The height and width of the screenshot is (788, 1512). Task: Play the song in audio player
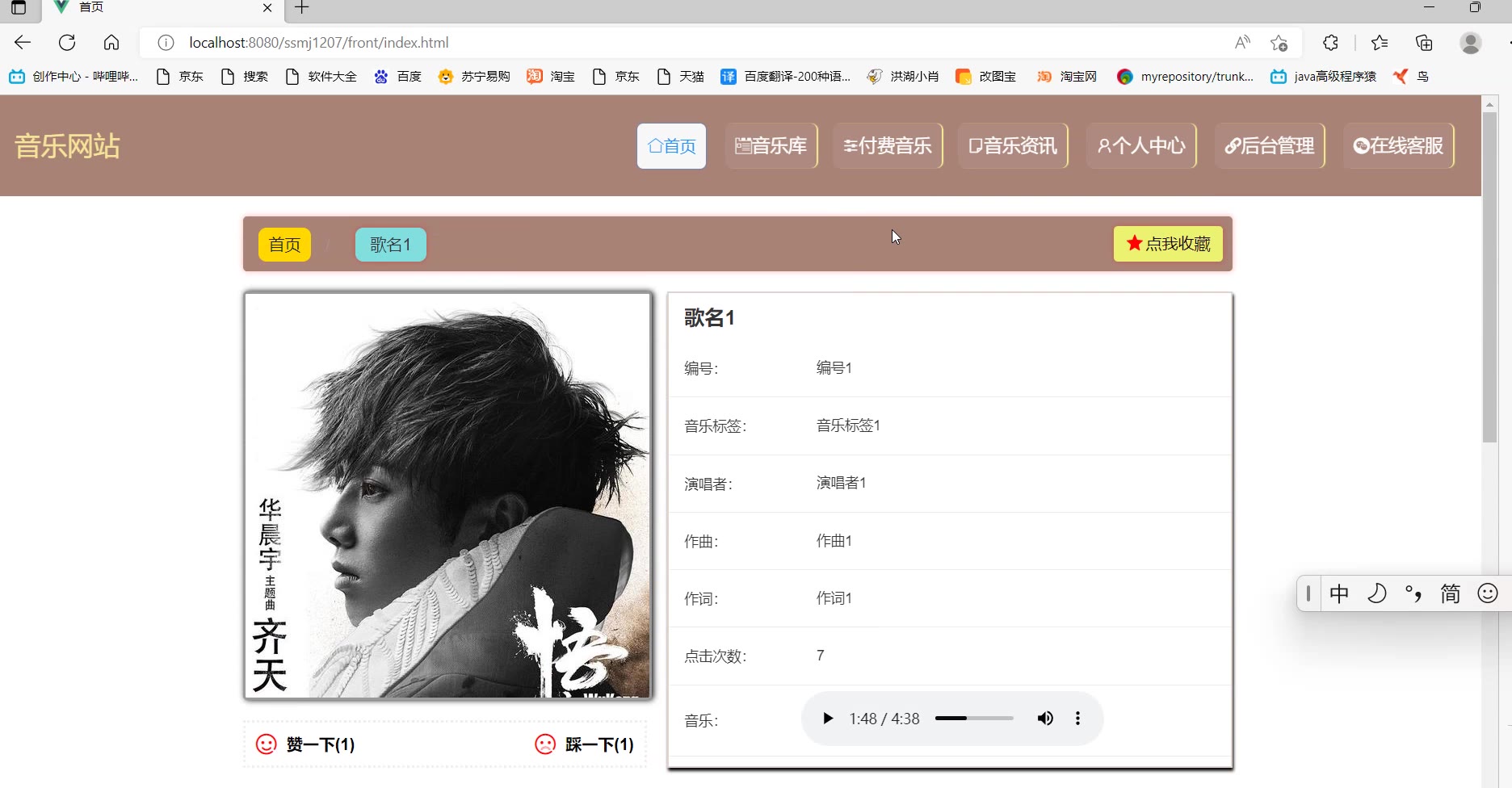(827, 719)
